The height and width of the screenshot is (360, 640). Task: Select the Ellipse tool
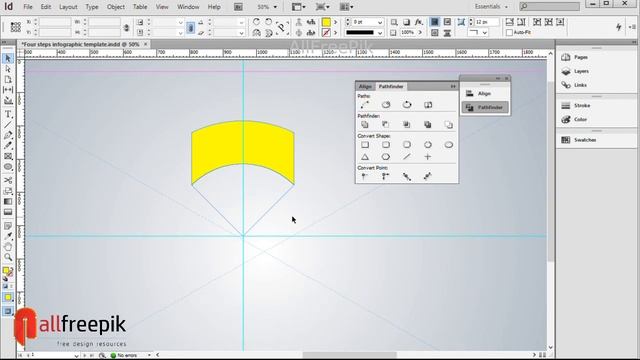[8, 167]
